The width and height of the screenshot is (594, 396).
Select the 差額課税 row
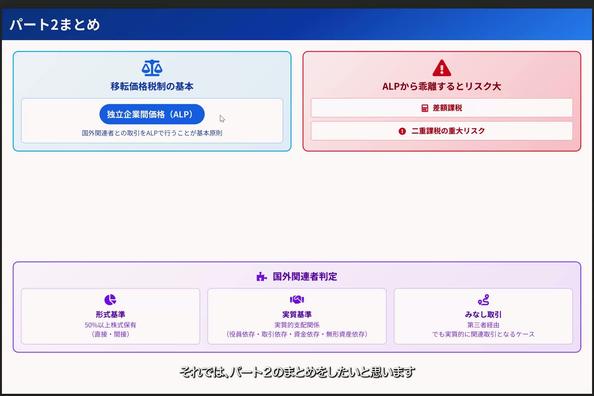pos(442,108)
